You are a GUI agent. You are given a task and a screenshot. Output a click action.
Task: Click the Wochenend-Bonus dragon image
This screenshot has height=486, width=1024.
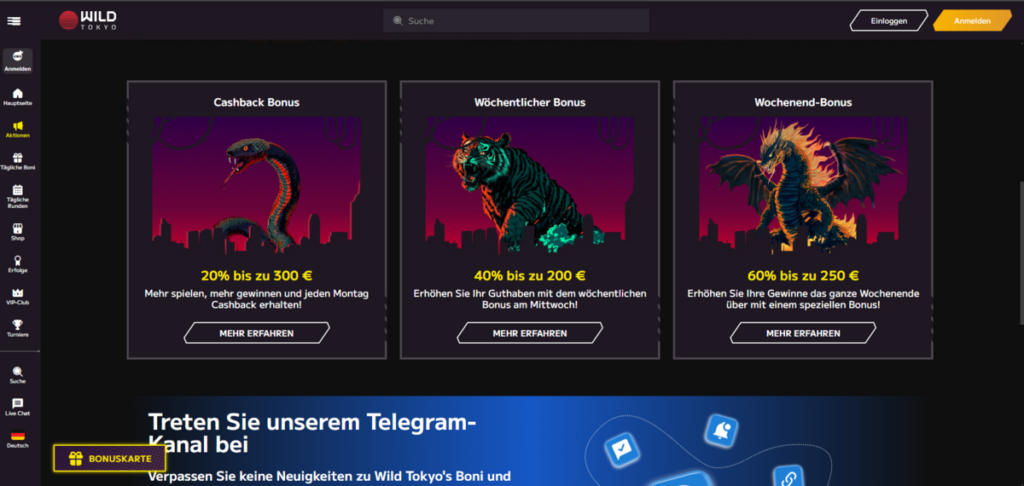pyautogui.click(x=803, y=185)
